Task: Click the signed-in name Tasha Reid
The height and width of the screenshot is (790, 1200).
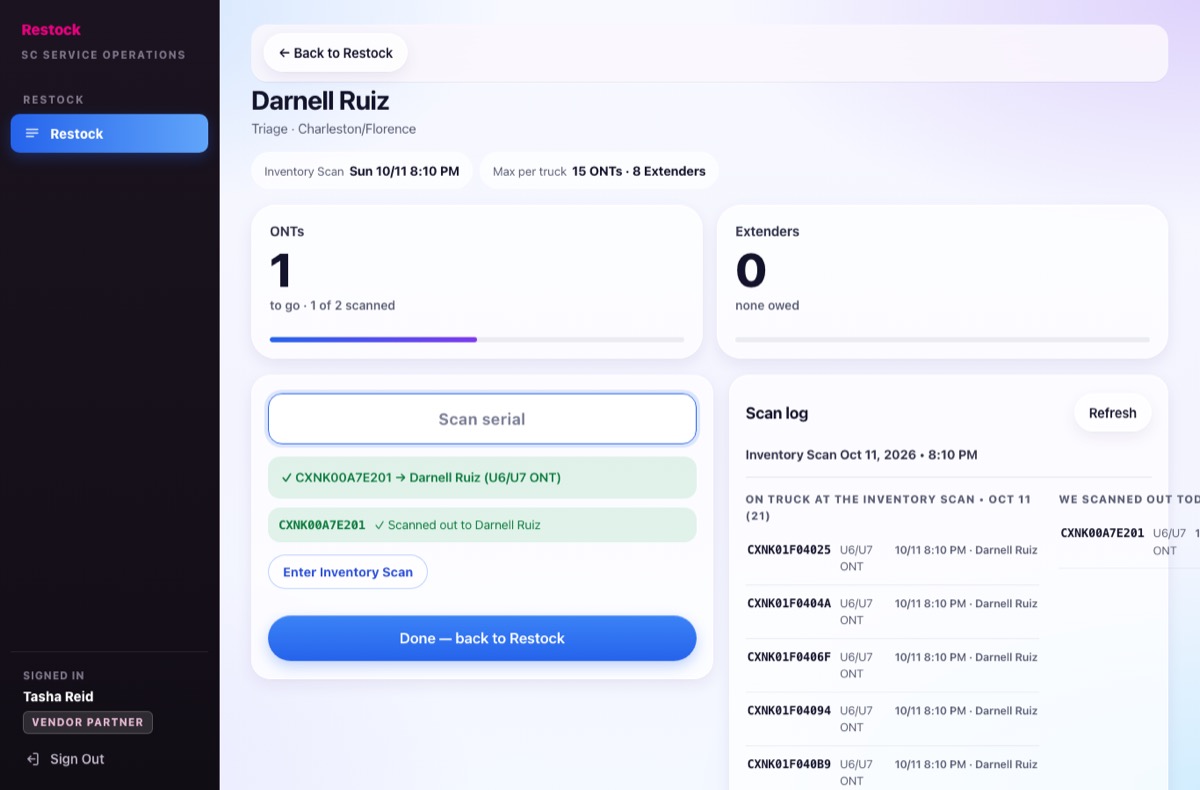Action: pyautogui.click(x=58, y=697)
